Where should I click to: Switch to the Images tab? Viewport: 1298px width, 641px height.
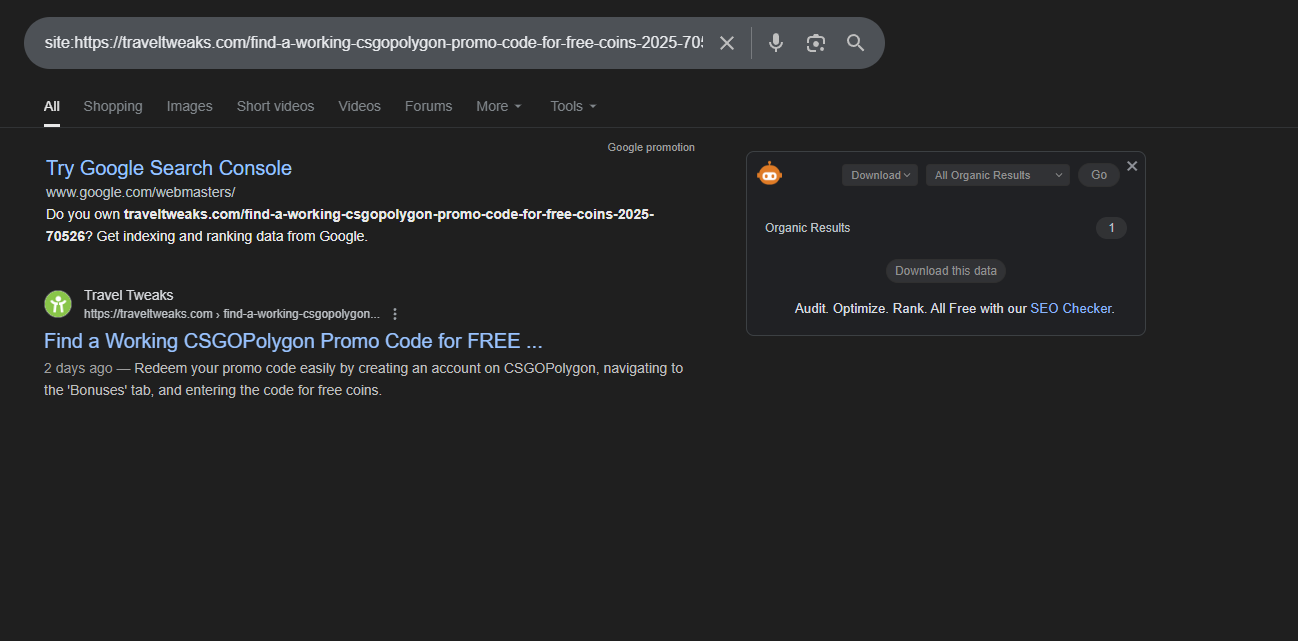tap(190, 106)
